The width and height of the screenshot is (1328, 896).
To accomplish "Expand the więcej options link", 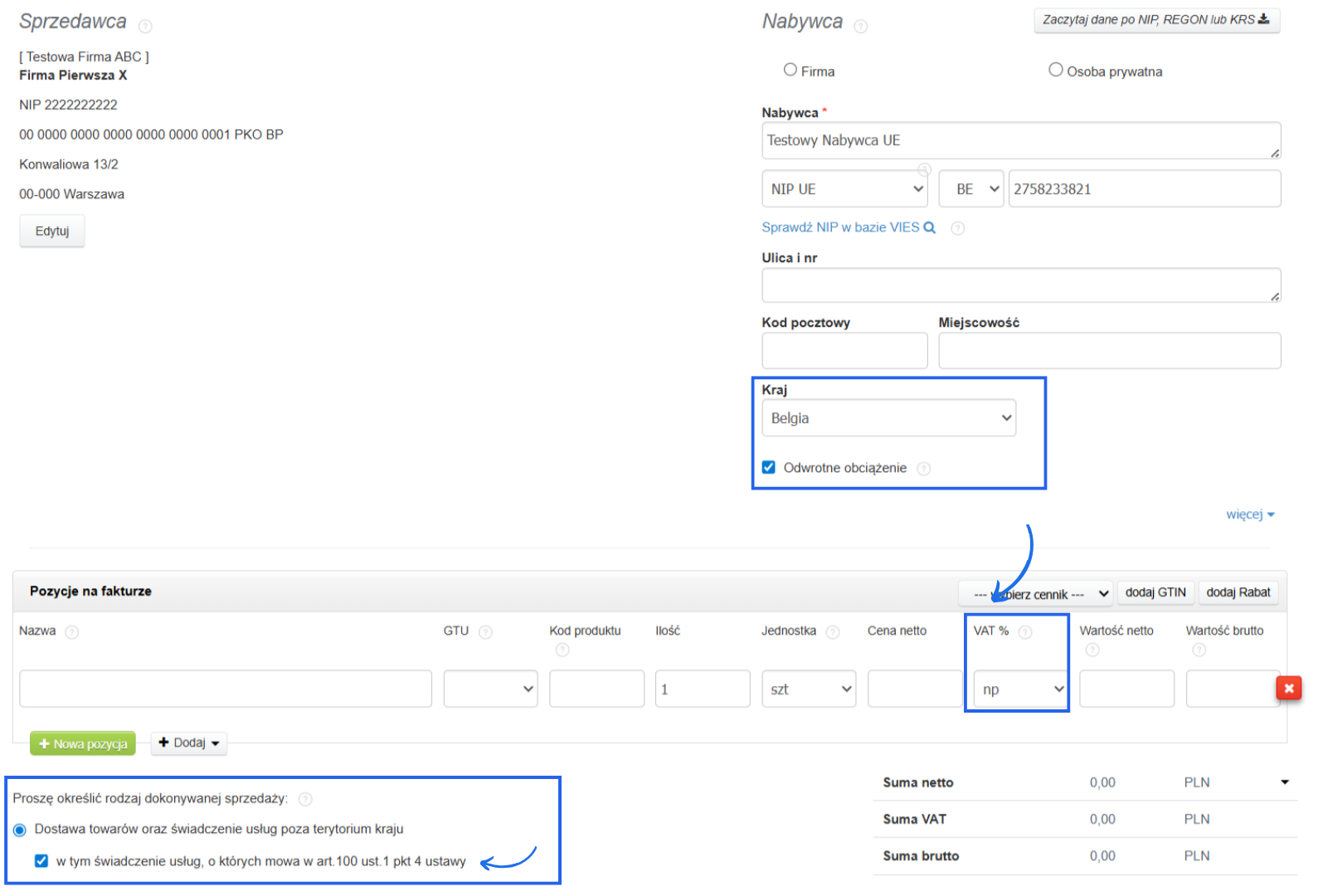I will (x=1249, y=514).
